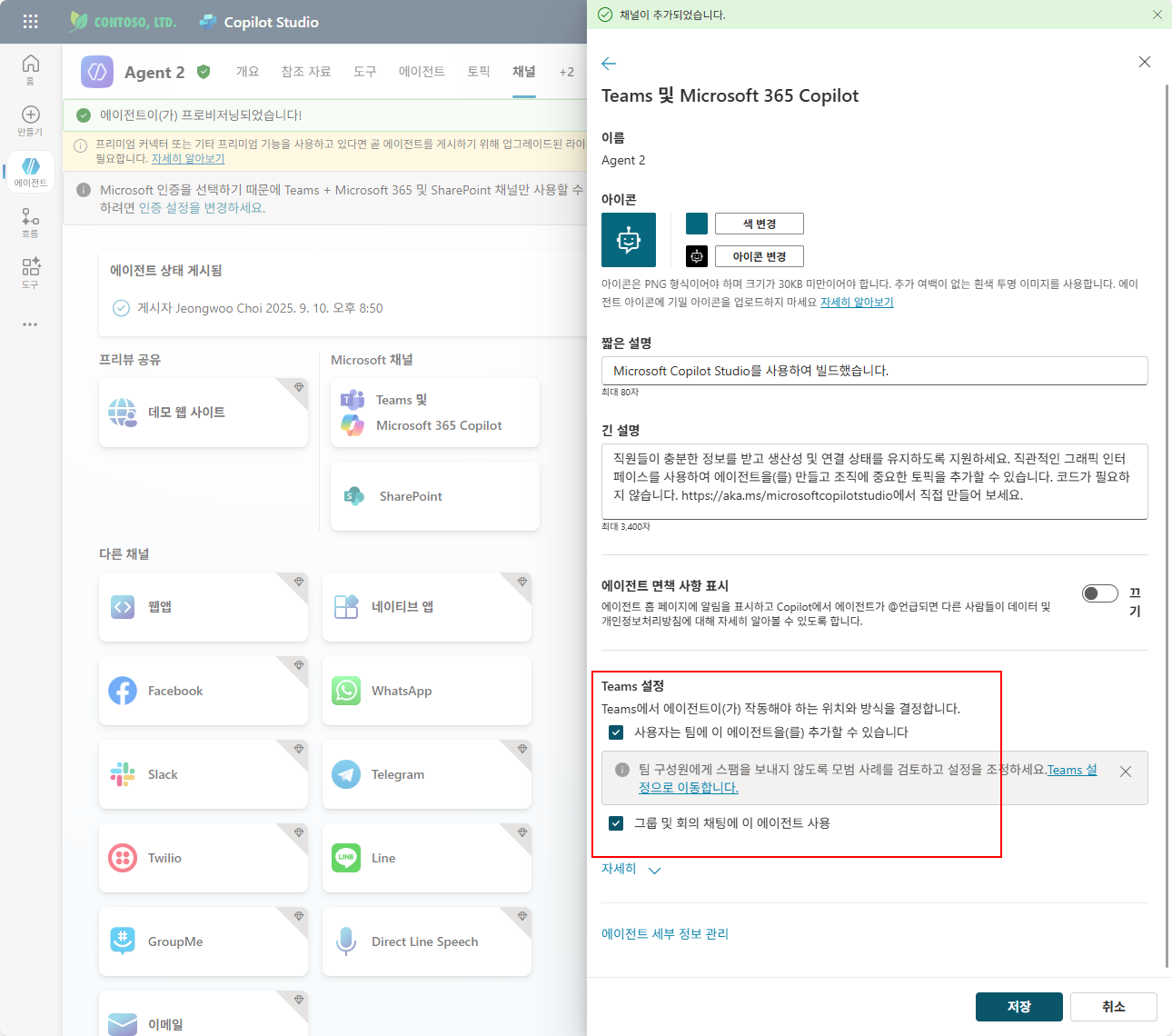Expand the +2 more tabs overflow
This screenshot has height=1036, width=1172.
pos(567,72)
